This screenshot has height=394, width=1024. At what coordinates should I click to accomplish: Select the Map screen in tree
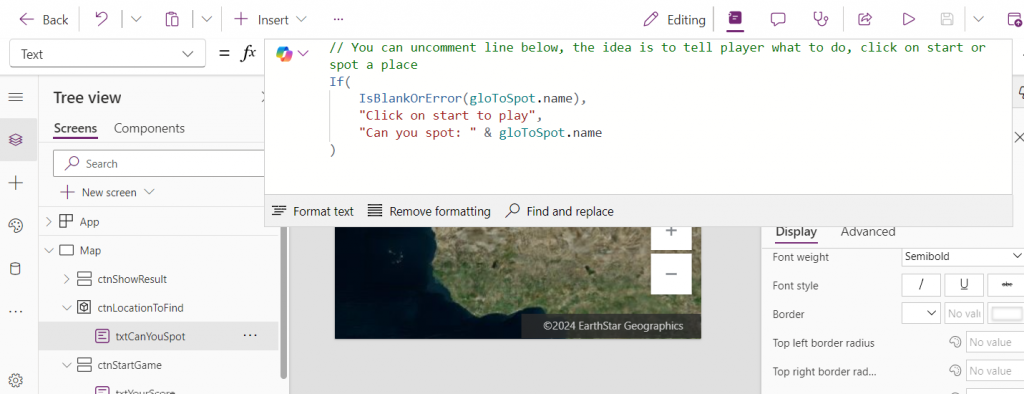click(90, 250)
